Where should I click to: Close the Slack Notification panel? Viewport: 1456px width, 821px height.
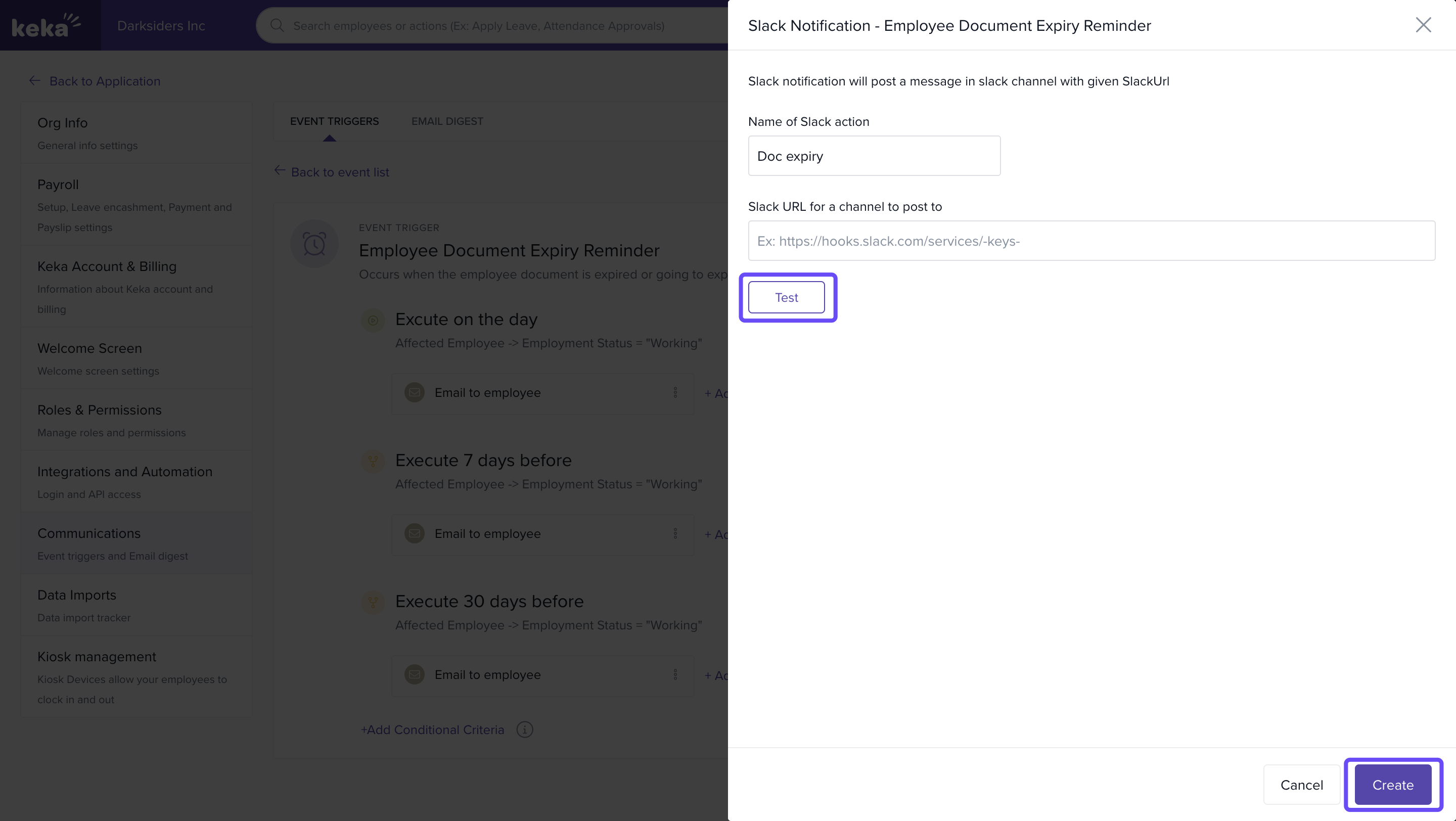tap(1423, 25)
